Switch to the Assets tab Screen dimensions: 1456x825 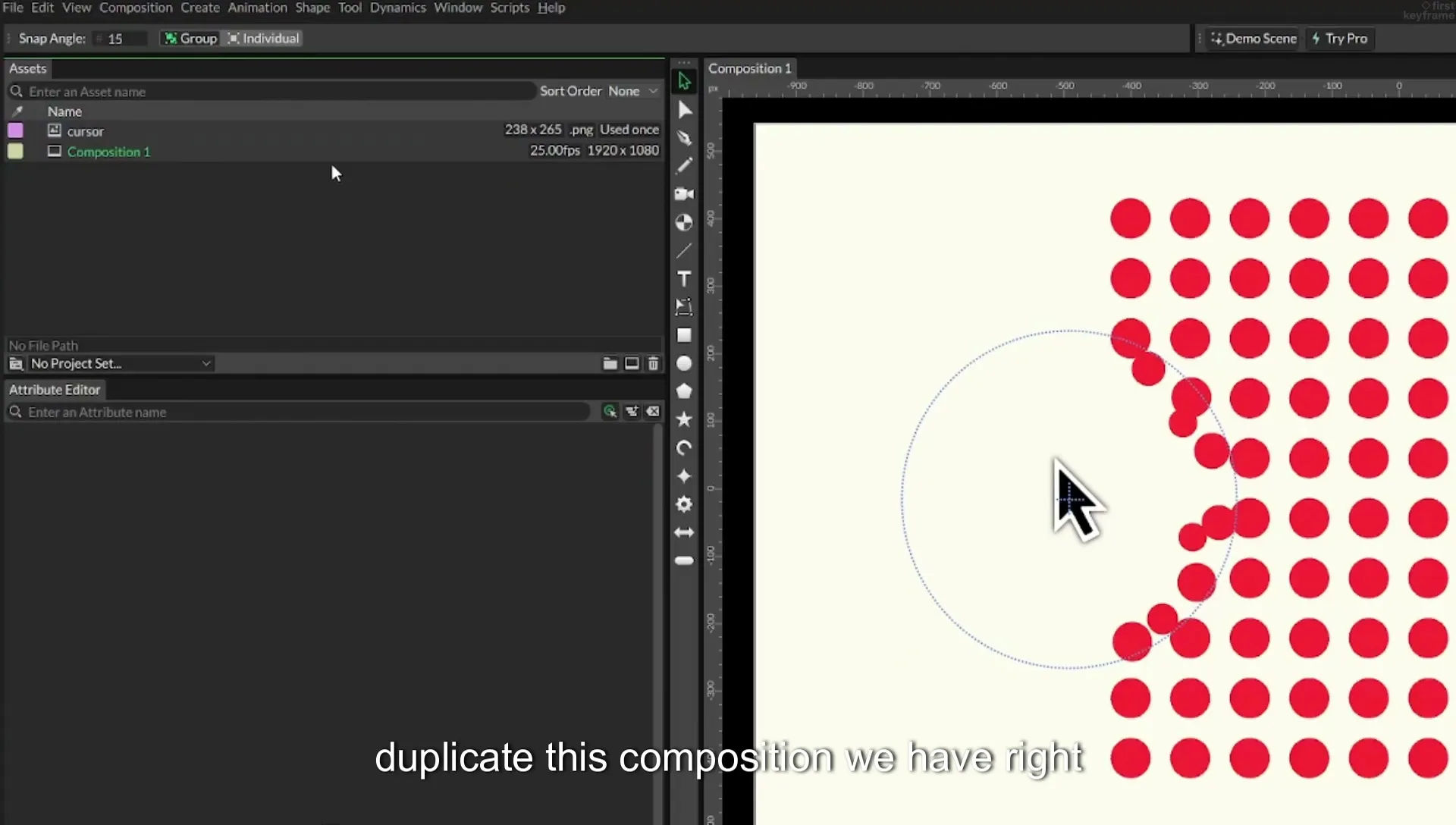pyautogui.click(x=28, y=68)
